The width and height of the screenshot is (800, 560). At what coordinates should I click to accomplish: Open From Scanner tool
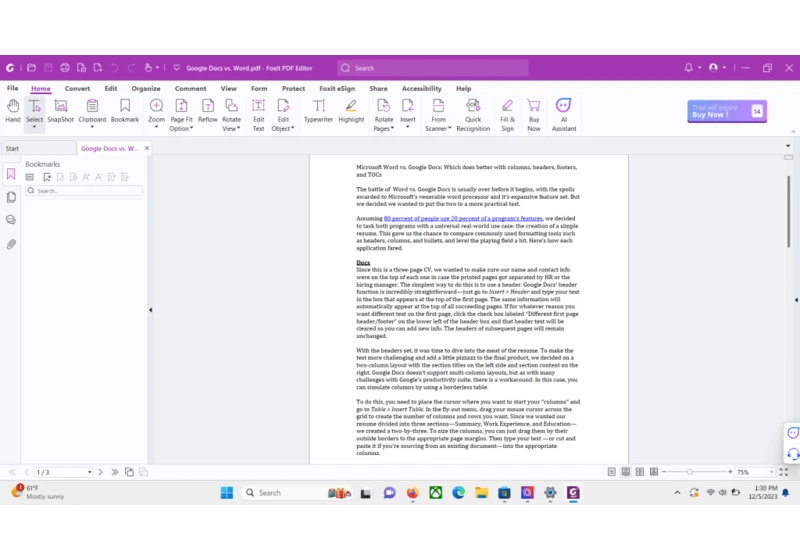tap(438, 115)
